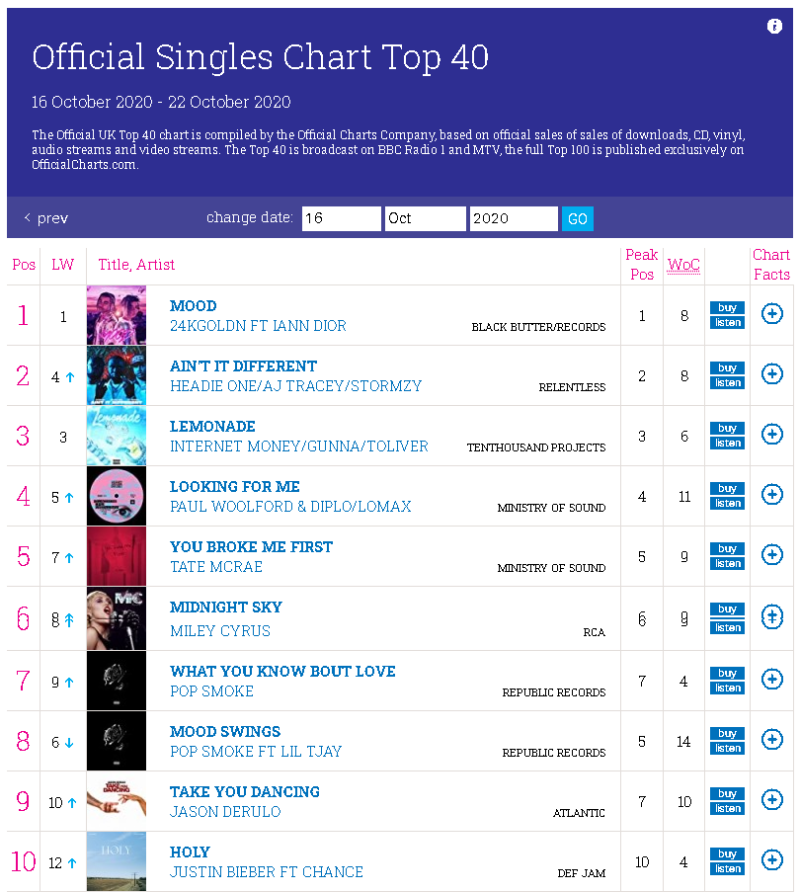Click the month field showing Oct
Screen dimensions: 800x892
pos(427,218)
